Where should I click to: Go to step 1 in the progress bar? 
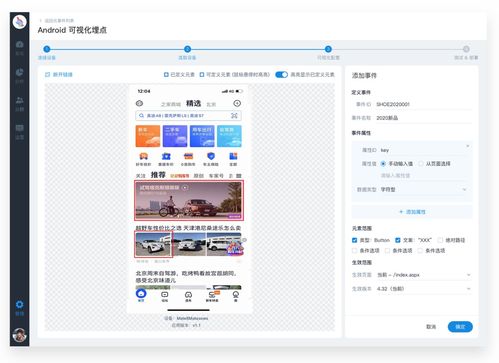tap(47, 49)
